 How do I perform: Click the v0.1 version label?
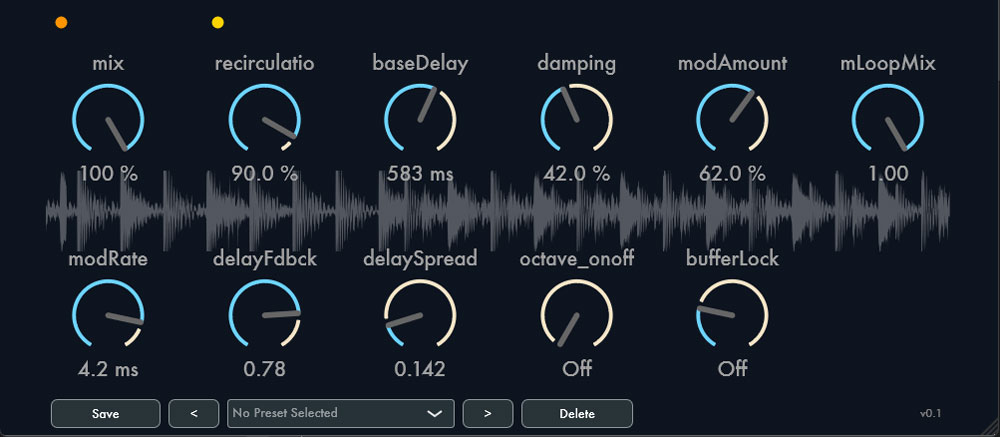[x=930, y=413]
